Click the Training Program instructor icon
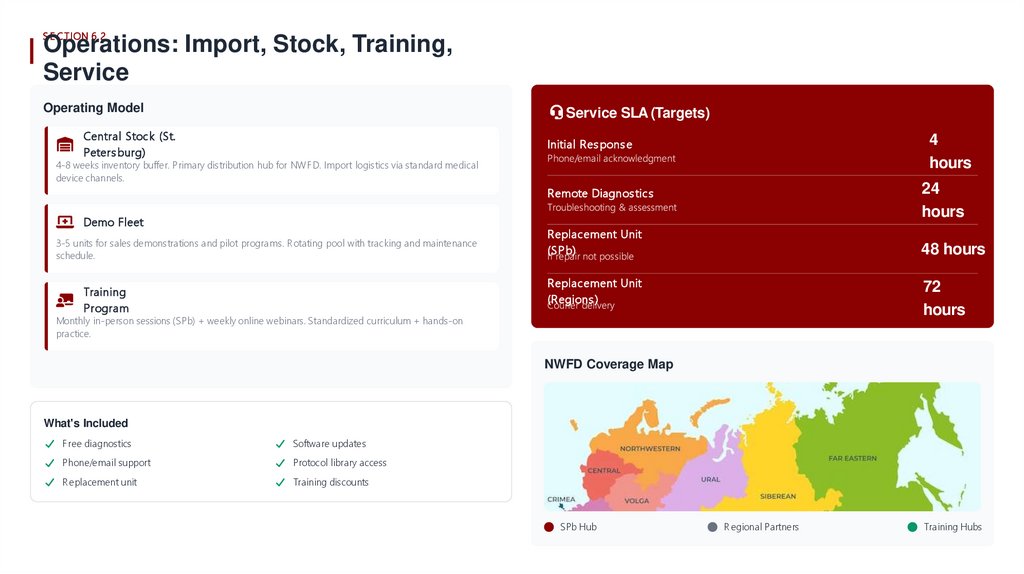The image size is (1024, 574). coord(65,300)
